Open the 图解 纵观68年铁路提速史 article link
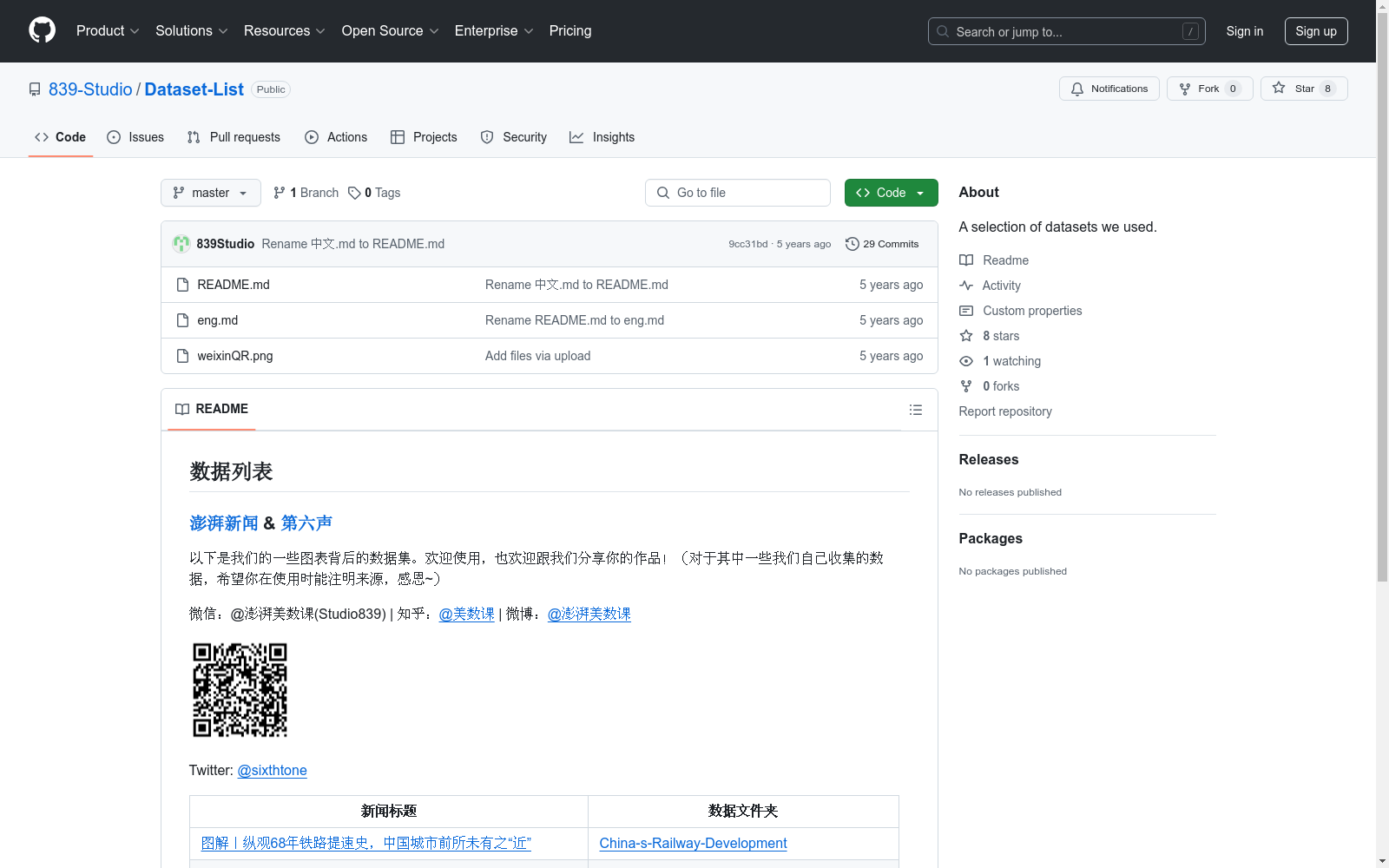 (x=366, y=843)
